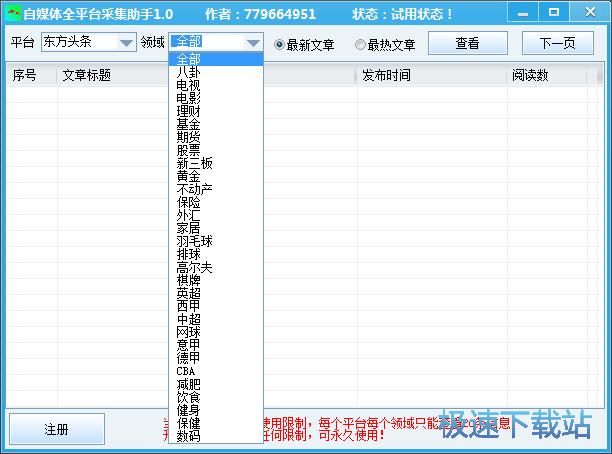Pick 不动产 in the dropdown list
The height and width of the screenshot is (454, 612).
(216, 189)
